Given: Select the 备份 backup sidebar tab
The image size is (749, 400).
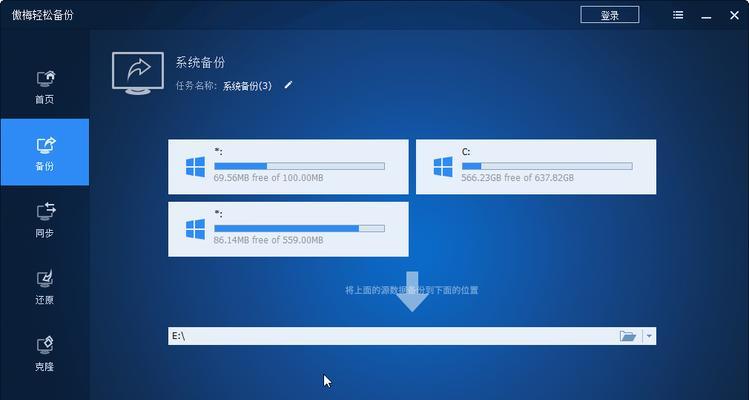Looking at the screenshot, I should [45, 152].
